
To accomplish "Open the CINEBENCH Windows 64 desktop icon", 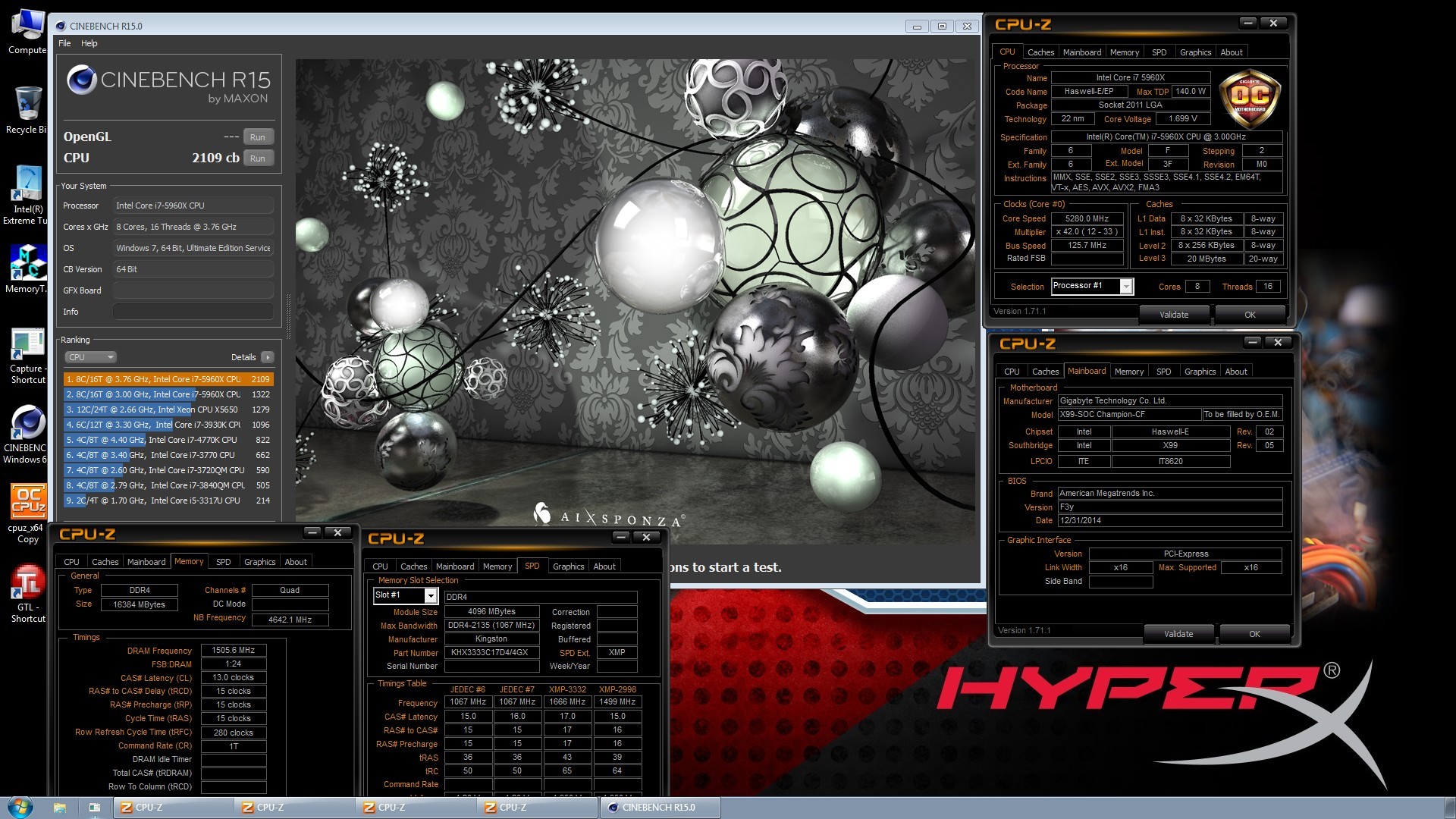I will (27, 434).
